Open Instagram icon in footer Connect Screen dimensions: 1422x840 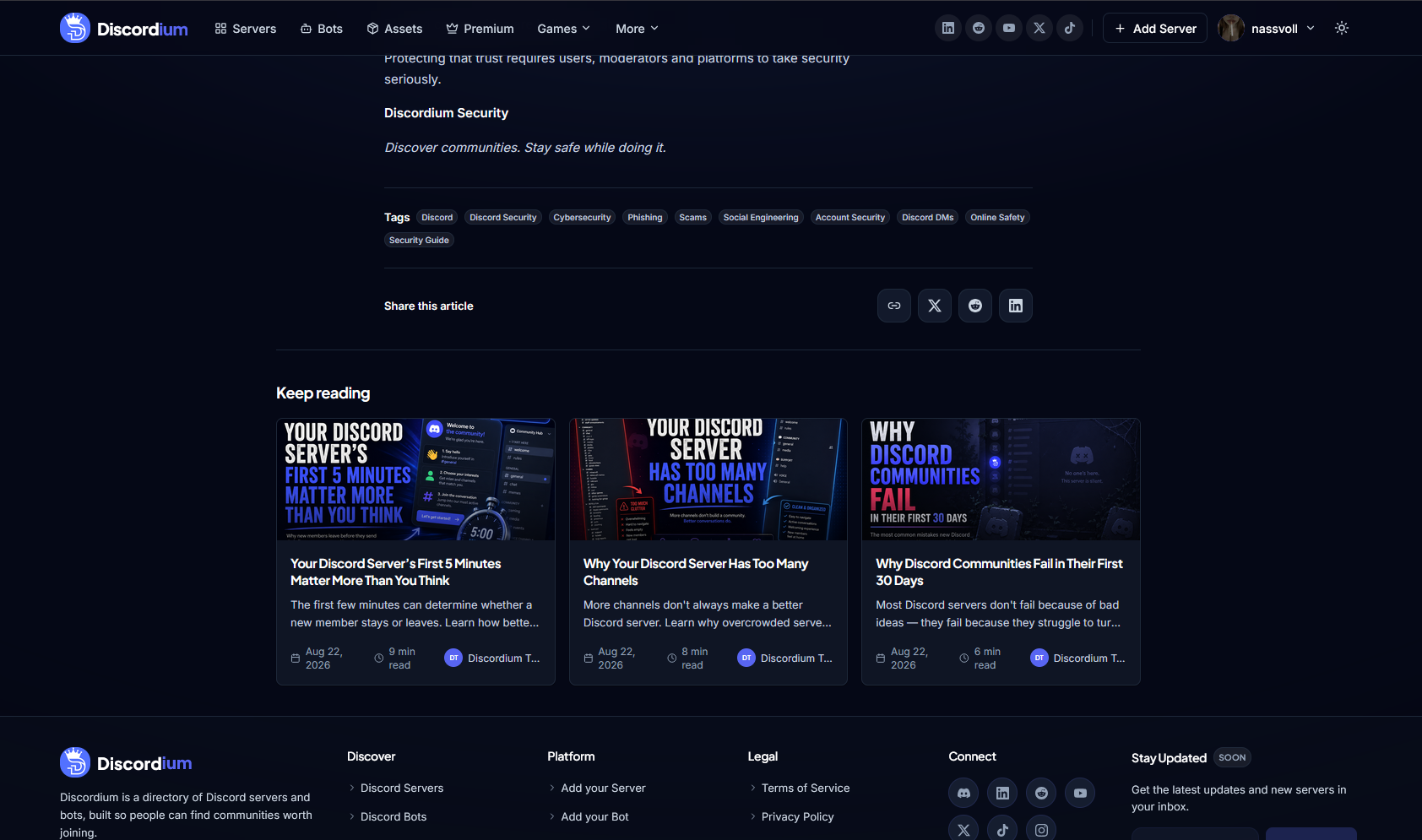[1041, 829]
